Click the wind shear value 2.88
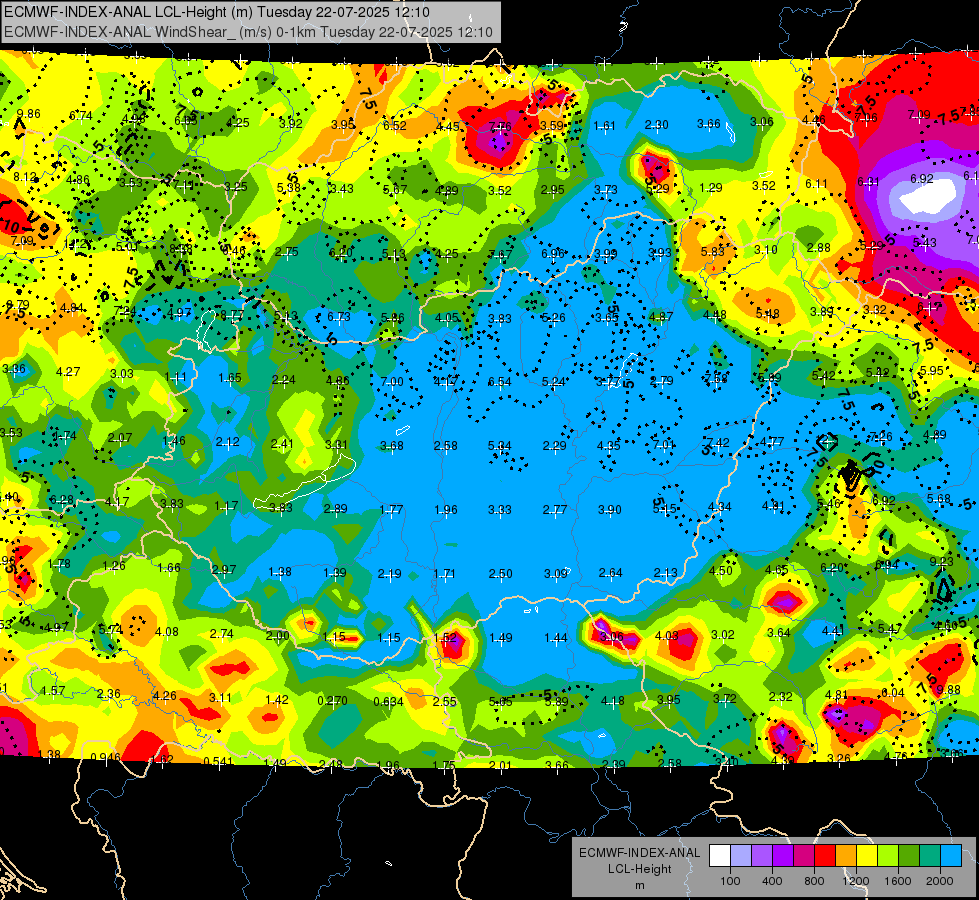 pyautogui.click(x=819, y=248)
